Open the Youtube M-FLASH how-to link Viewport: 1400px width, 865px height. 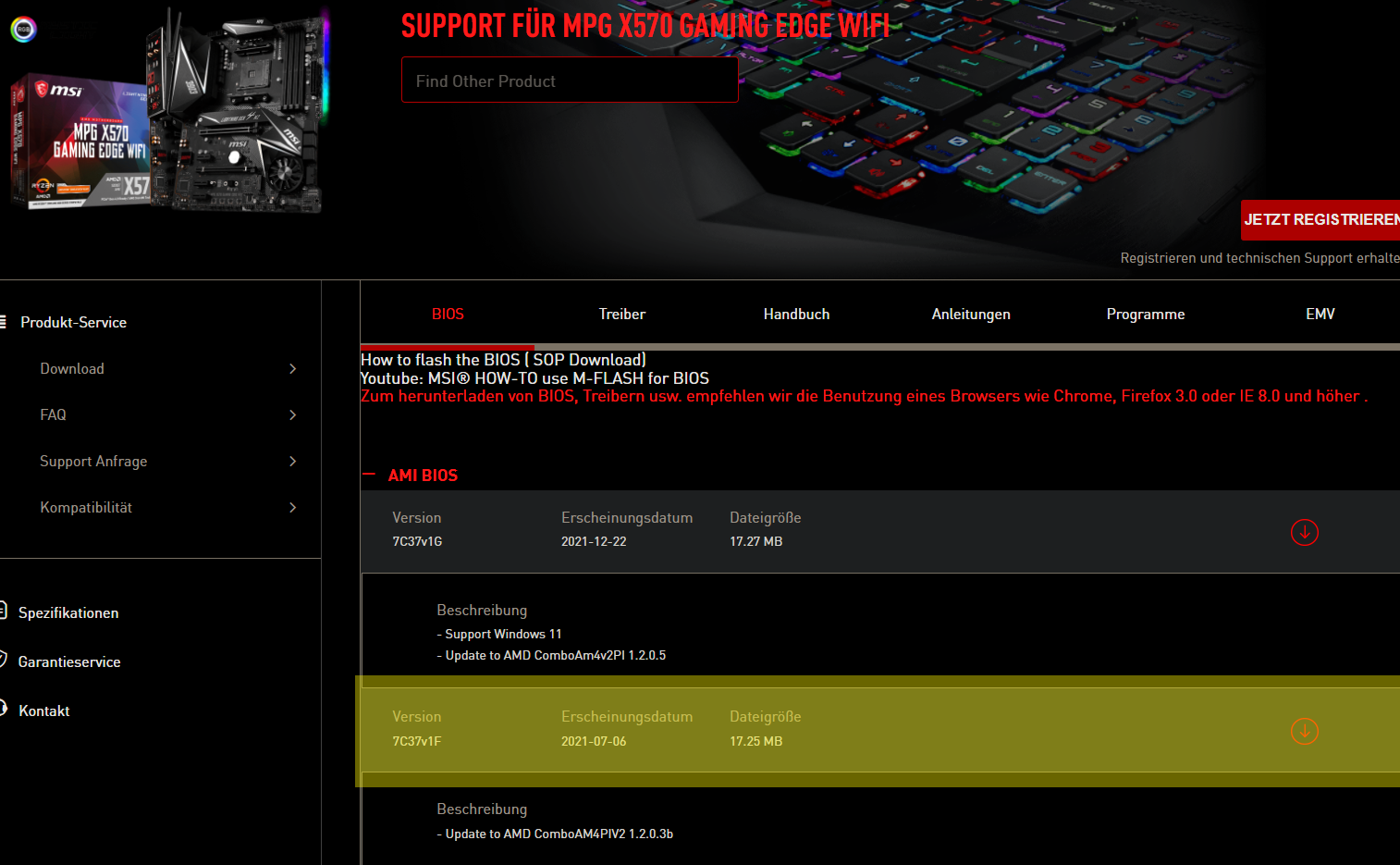coord(534,378)
